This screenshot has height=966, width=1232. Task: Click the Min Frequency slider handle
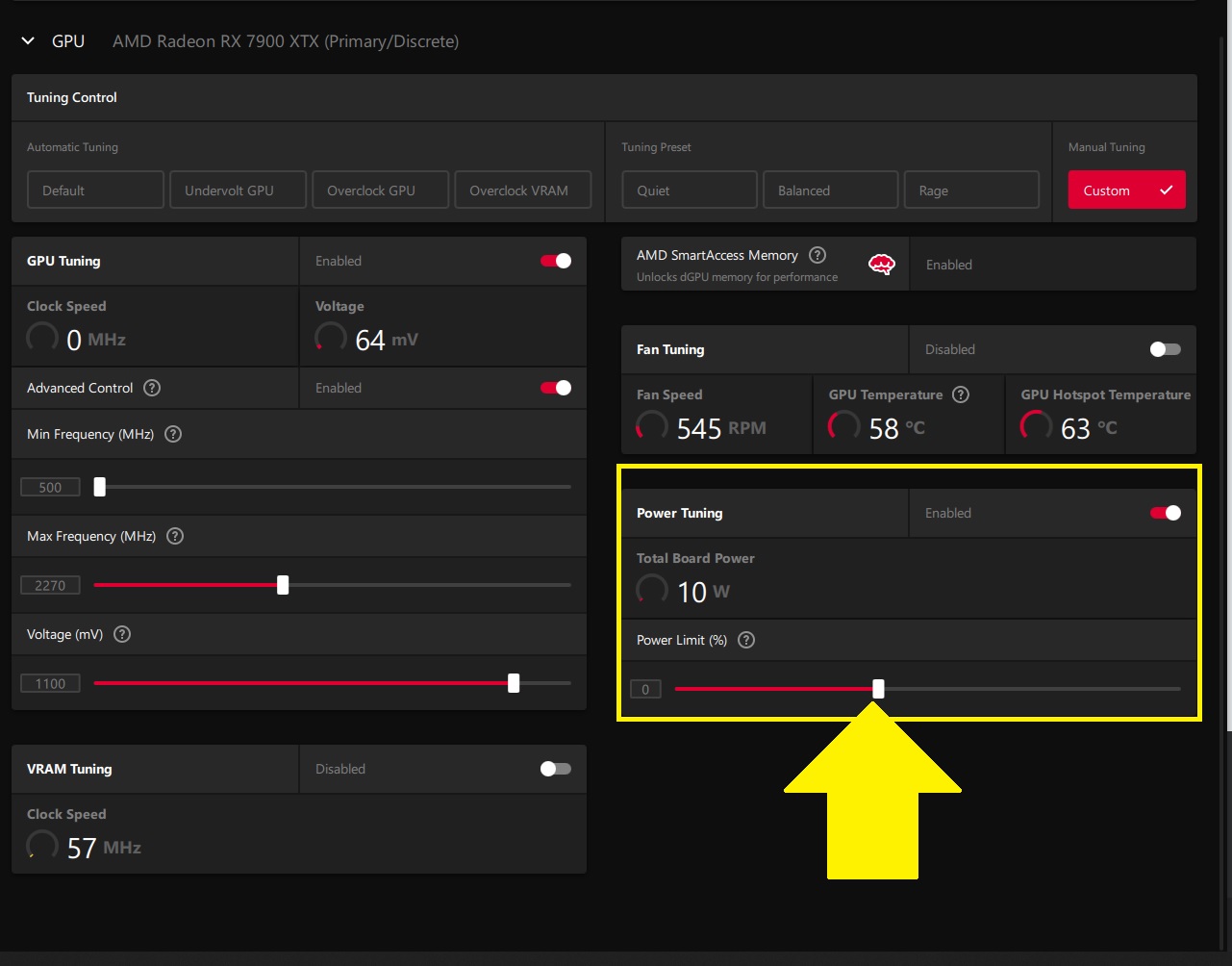click(99, 487)
